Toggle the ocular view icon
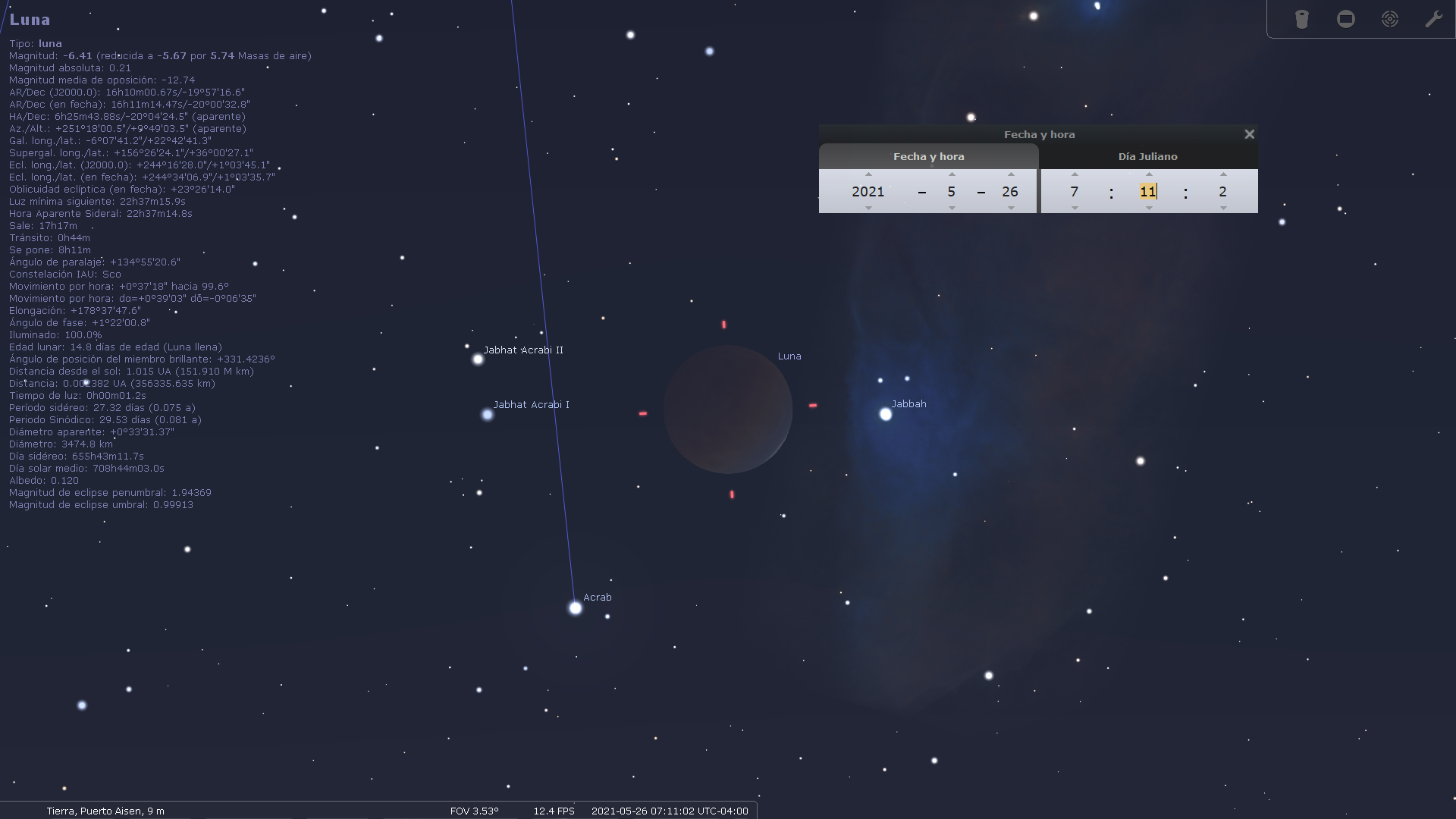Viewport: 1456px width, 819px height. [x=1301, y=19]
